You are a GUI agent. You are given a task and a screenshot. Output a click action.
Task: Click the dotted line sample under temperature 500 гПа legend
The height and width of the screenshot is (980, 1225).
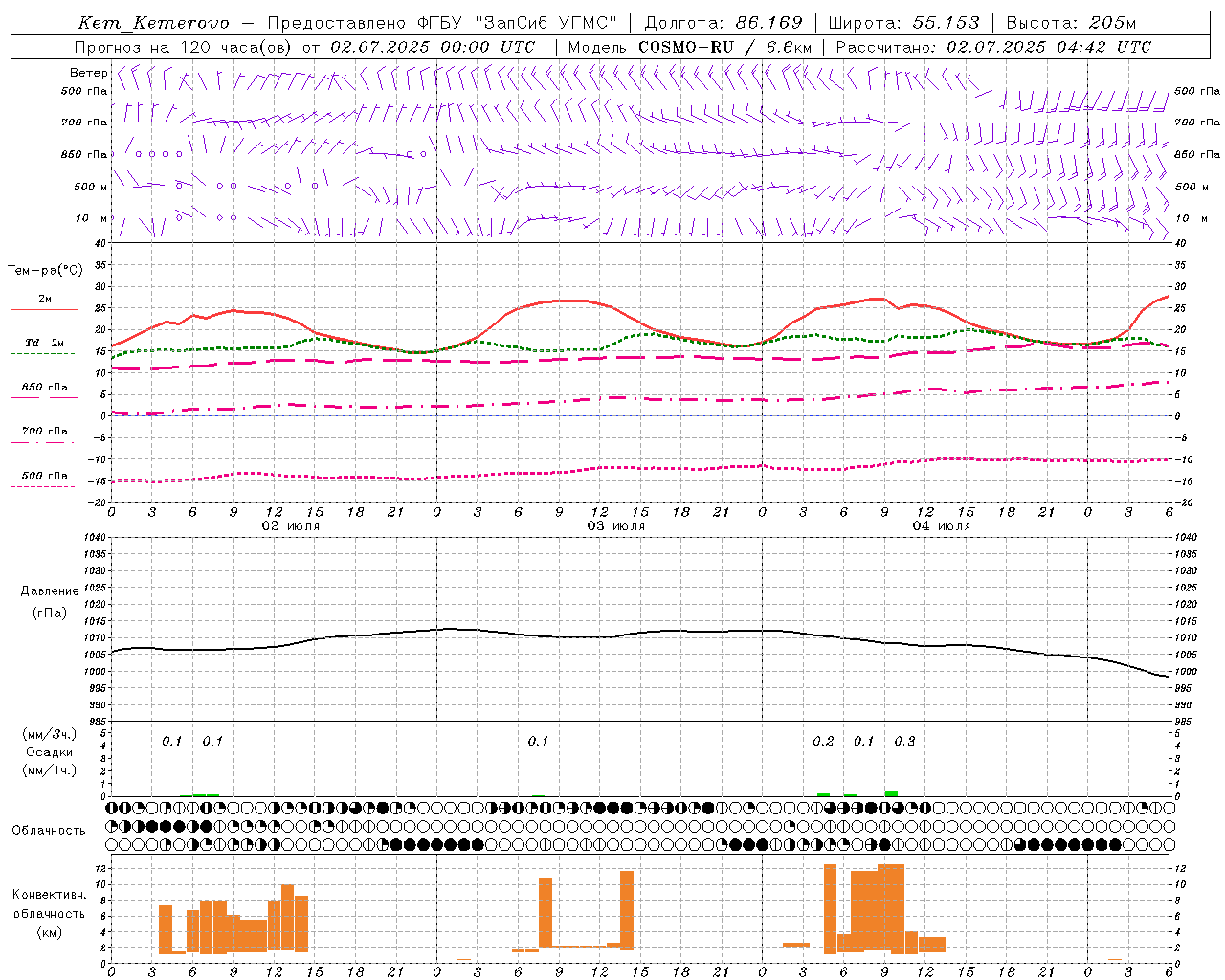click(42, 486)
